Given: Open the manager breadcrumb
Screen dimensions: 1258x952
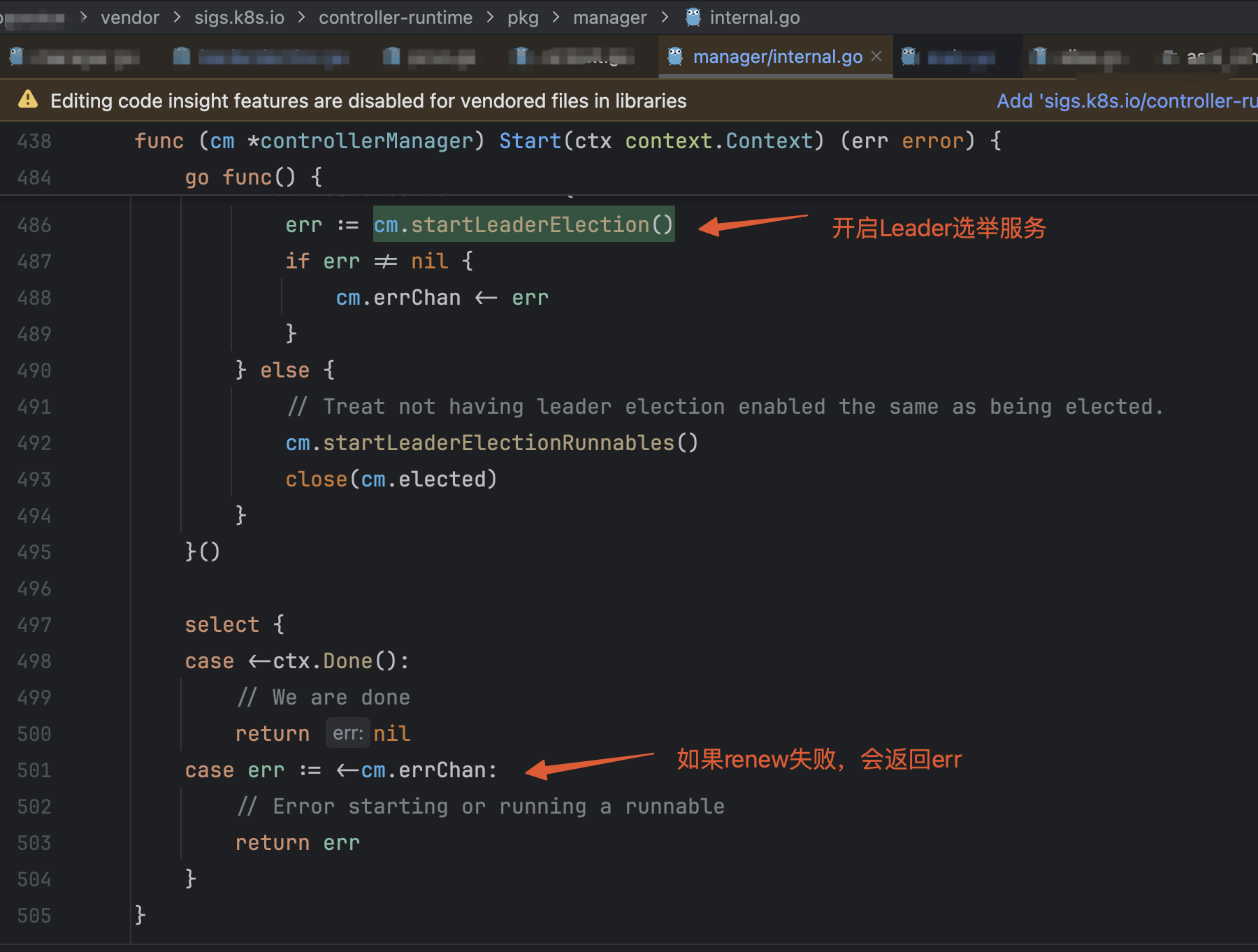Looking at the screenshot, I should (x=609, y=17).
